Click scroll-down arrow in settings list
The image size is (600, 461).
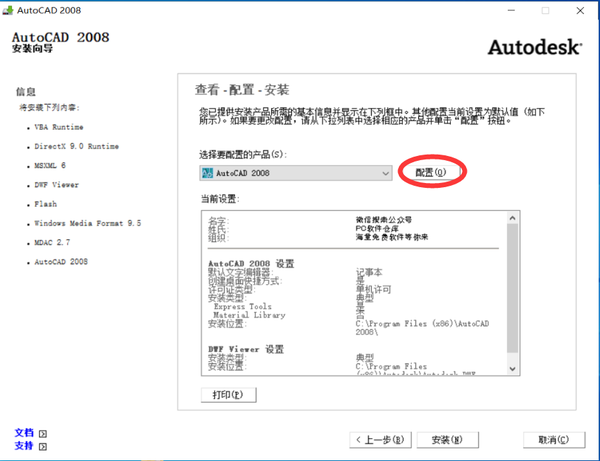pos(512,369)
